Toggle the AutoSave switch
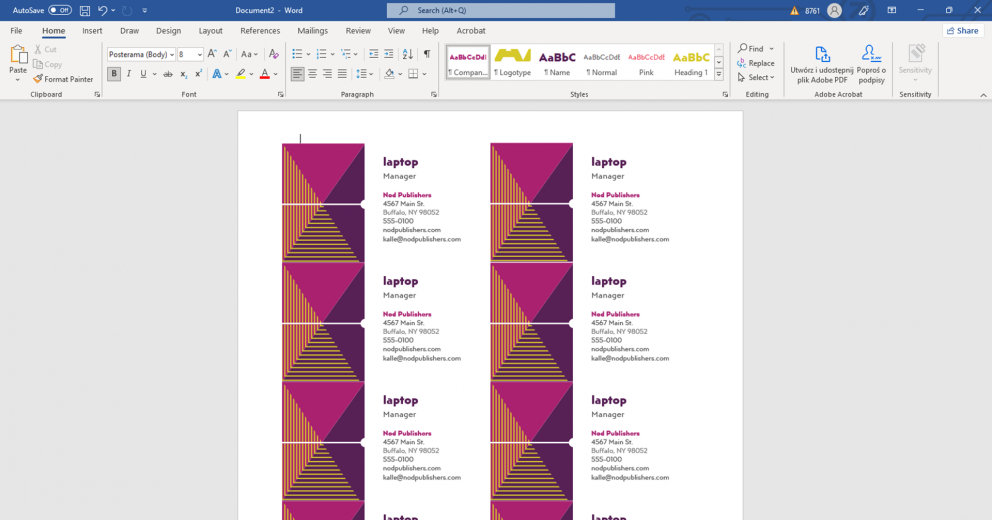The height and width of the screenshot is (520, 992). point(59,10)
